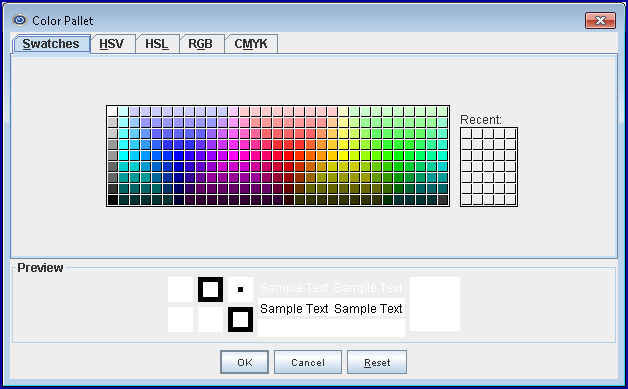Reset the color selection
This screenshot has width=628, height=389.
click(377, 362)
